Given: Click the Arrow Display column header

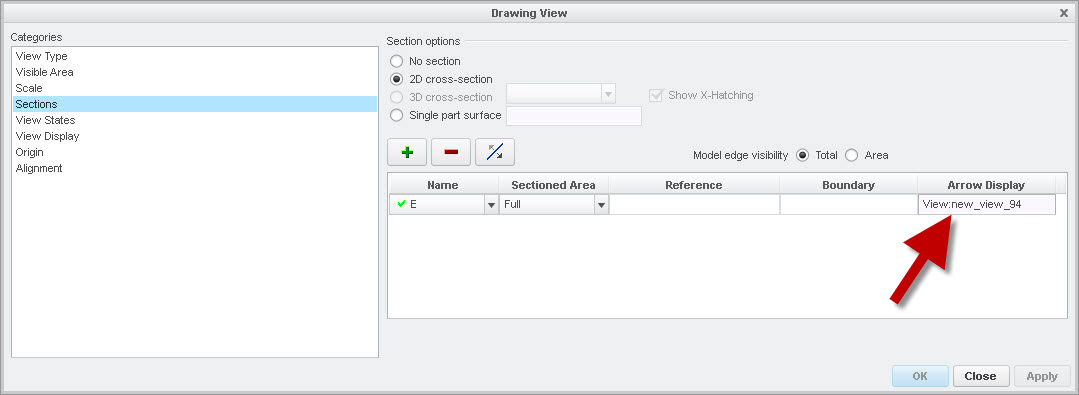Looking at the screenshot, I should [x=986, y=185].
